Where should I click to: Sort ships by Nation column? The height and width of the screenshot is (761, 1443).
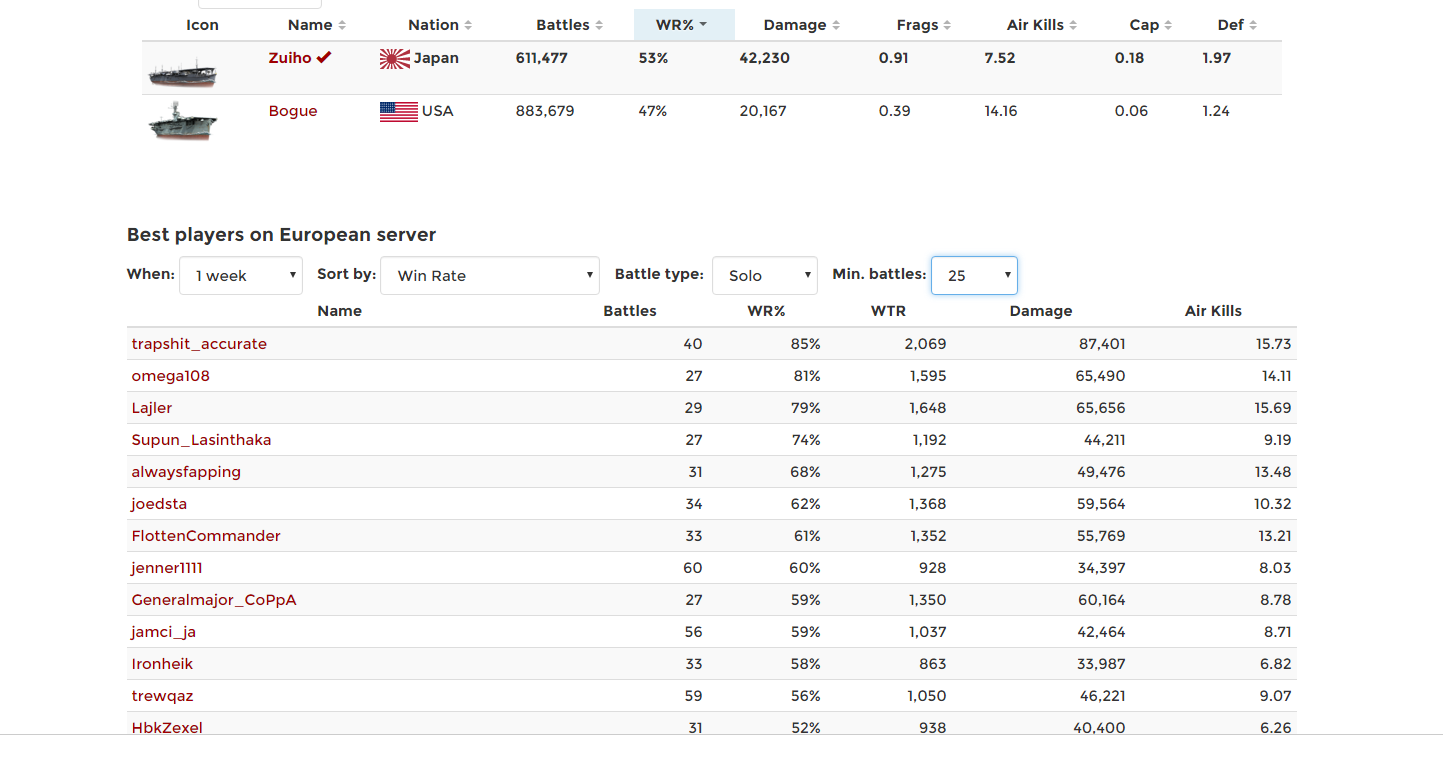pyautogui.click(x=440, y=25)
